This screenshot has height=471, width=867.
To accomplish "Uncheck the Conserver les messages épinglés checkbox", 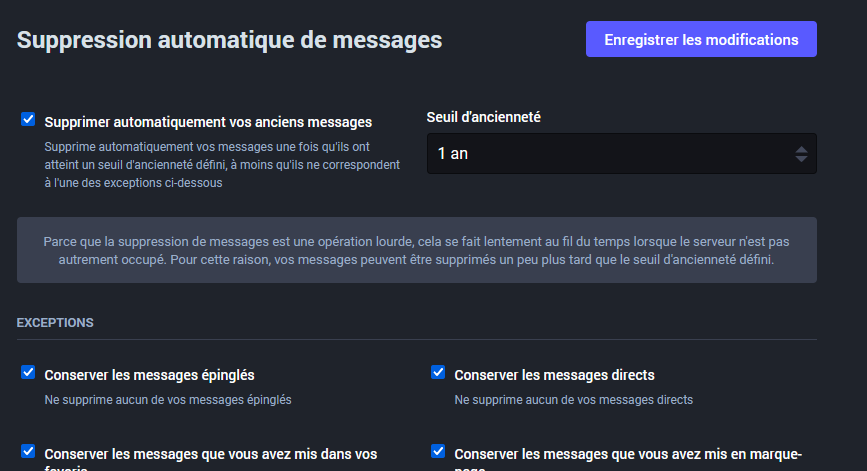I will pyautogui.click(x=28, y=373).
